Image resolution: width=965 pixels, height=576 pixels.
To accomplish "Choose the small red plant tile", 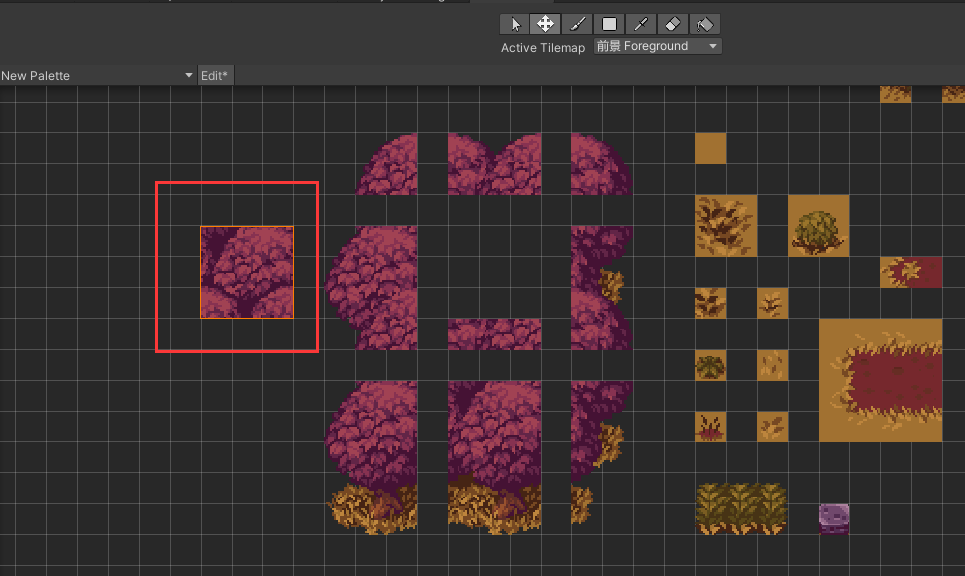I will 710,426.
